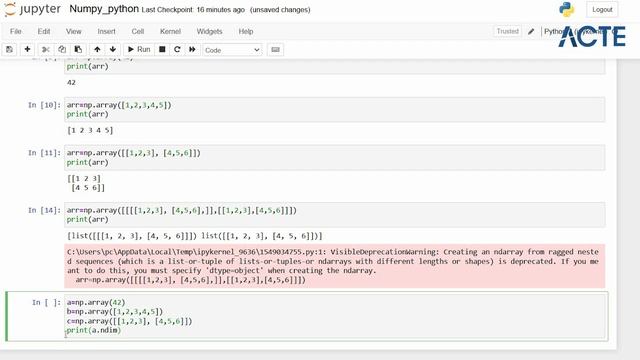This screenshot has width=640, height=360.
Task: Click the list([[[1, 2, 3] output line
Action: [x=195, y=236]
